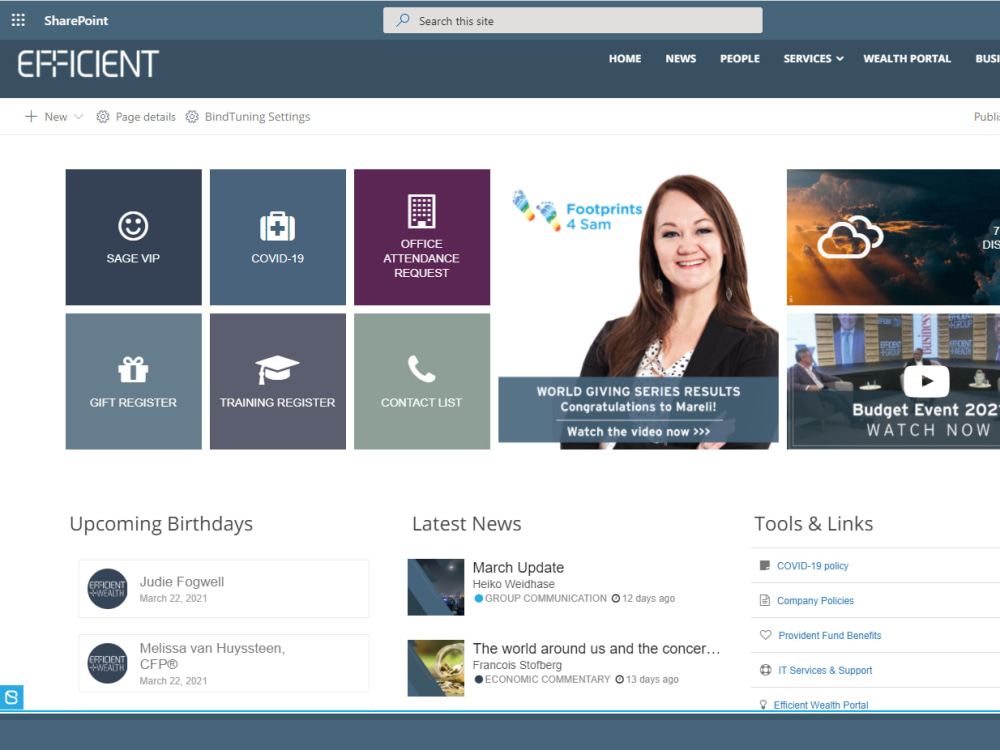Open the Office Attendance Request tile
The height and width of the screenshot is (750, 1000).
[x=421, y=237]
